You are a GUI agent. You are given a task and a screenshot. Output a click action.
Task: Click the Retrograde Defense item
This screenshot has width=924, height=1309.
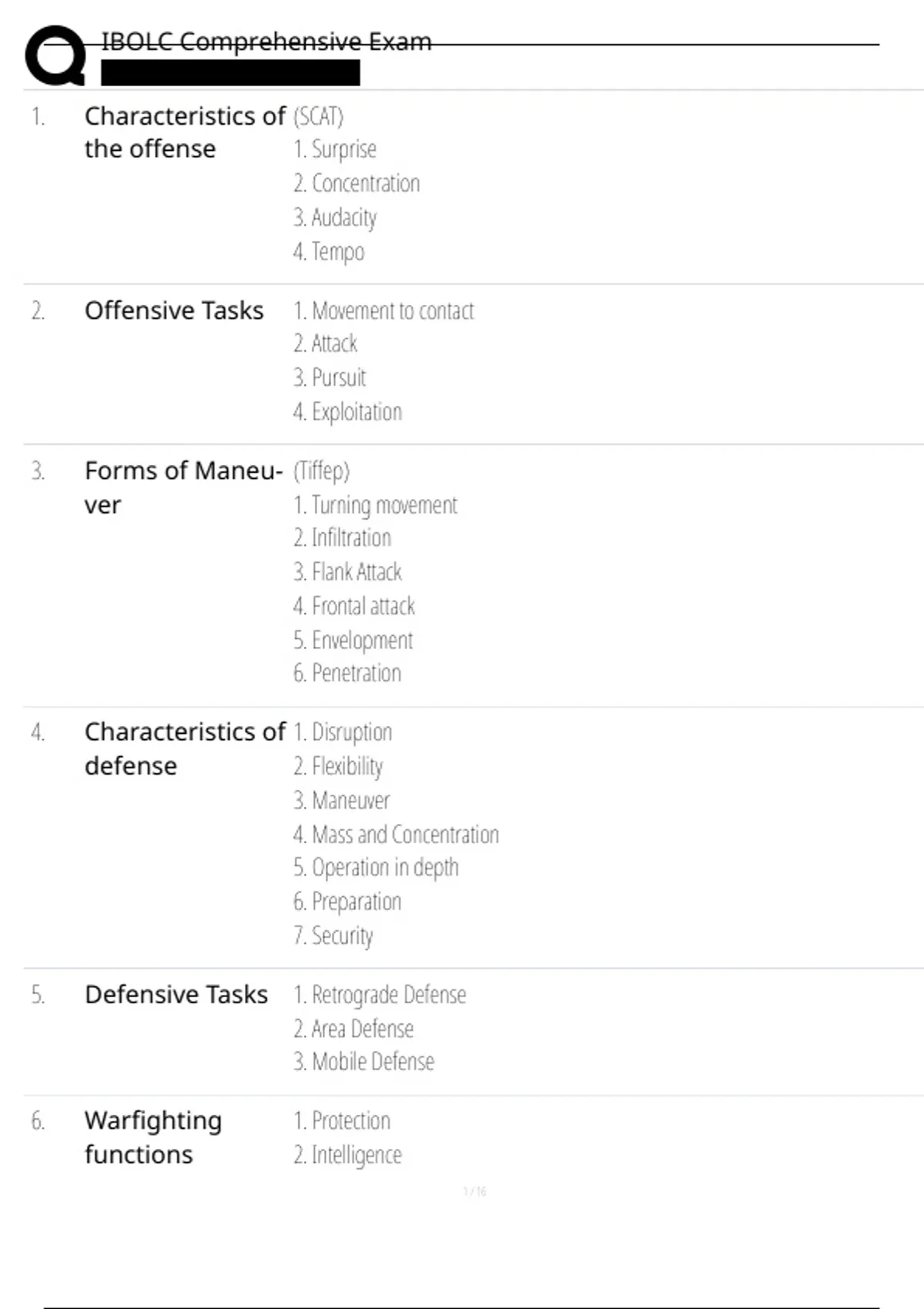click(x=380, y=995)
